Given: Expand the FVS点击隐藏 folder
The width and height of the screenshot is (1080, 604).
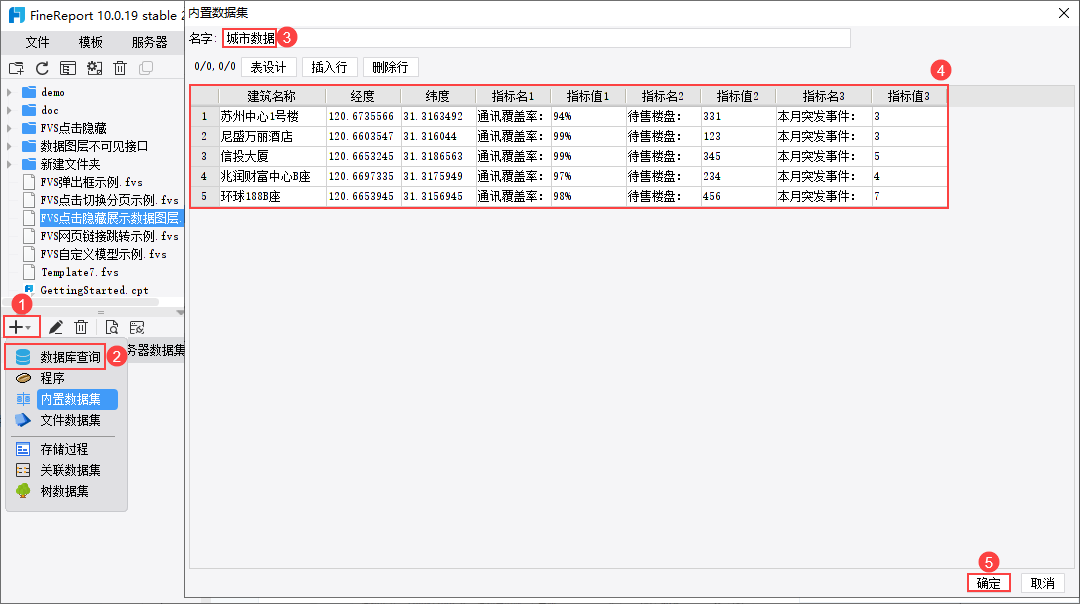Looking at the screenshot, I should tap(9, 128).
